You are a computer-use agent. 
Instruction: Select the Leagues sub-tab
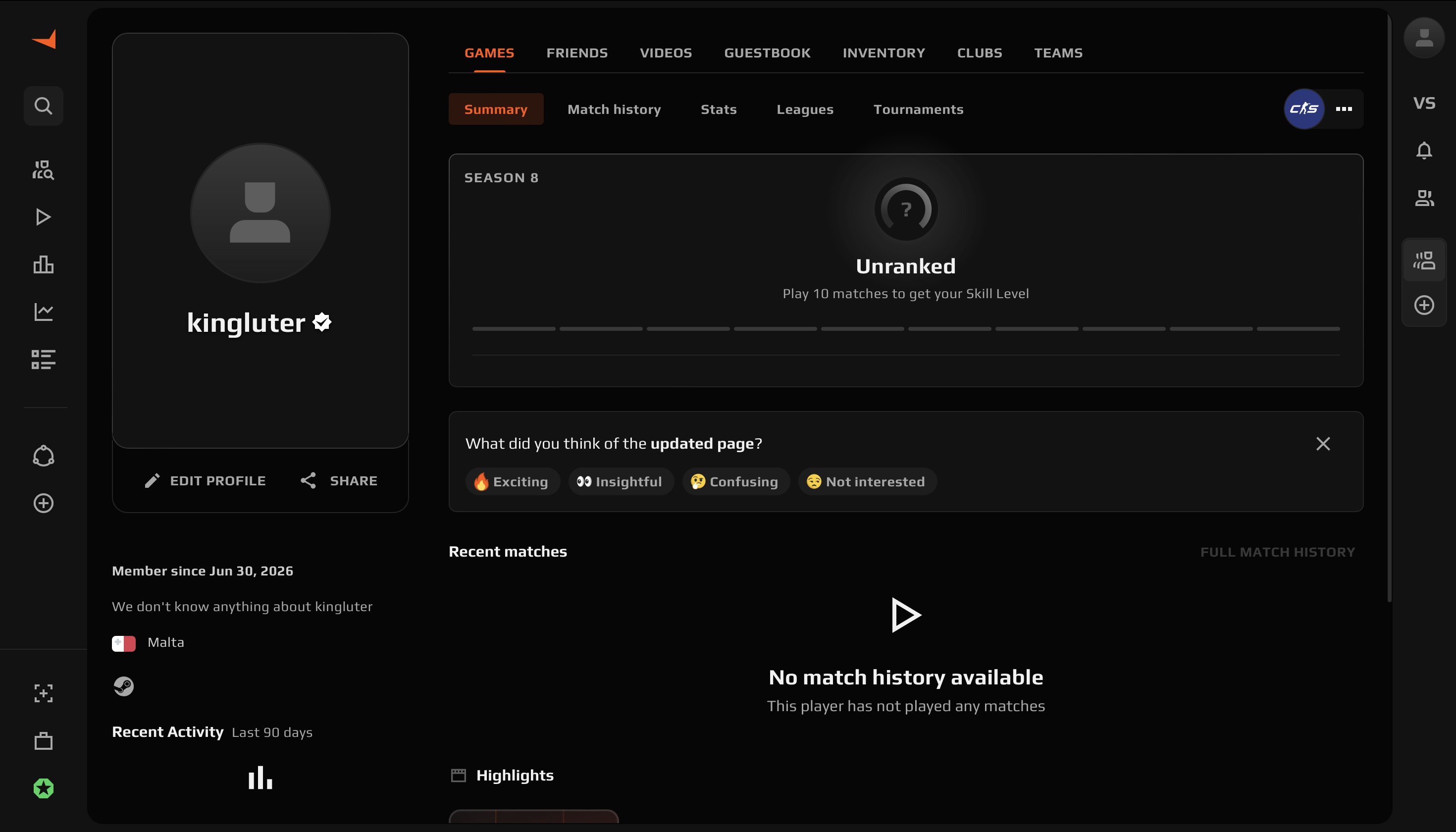805,109
